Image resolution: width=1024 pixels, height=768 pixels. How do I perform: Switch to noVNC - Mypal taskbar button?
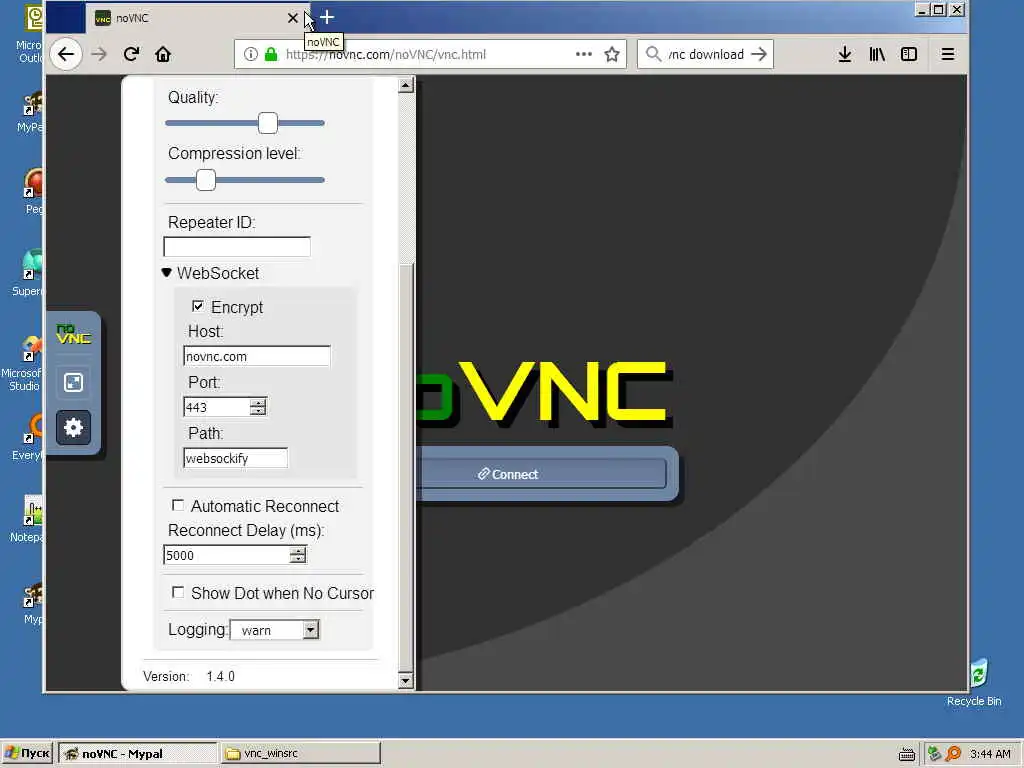(137, 754)
